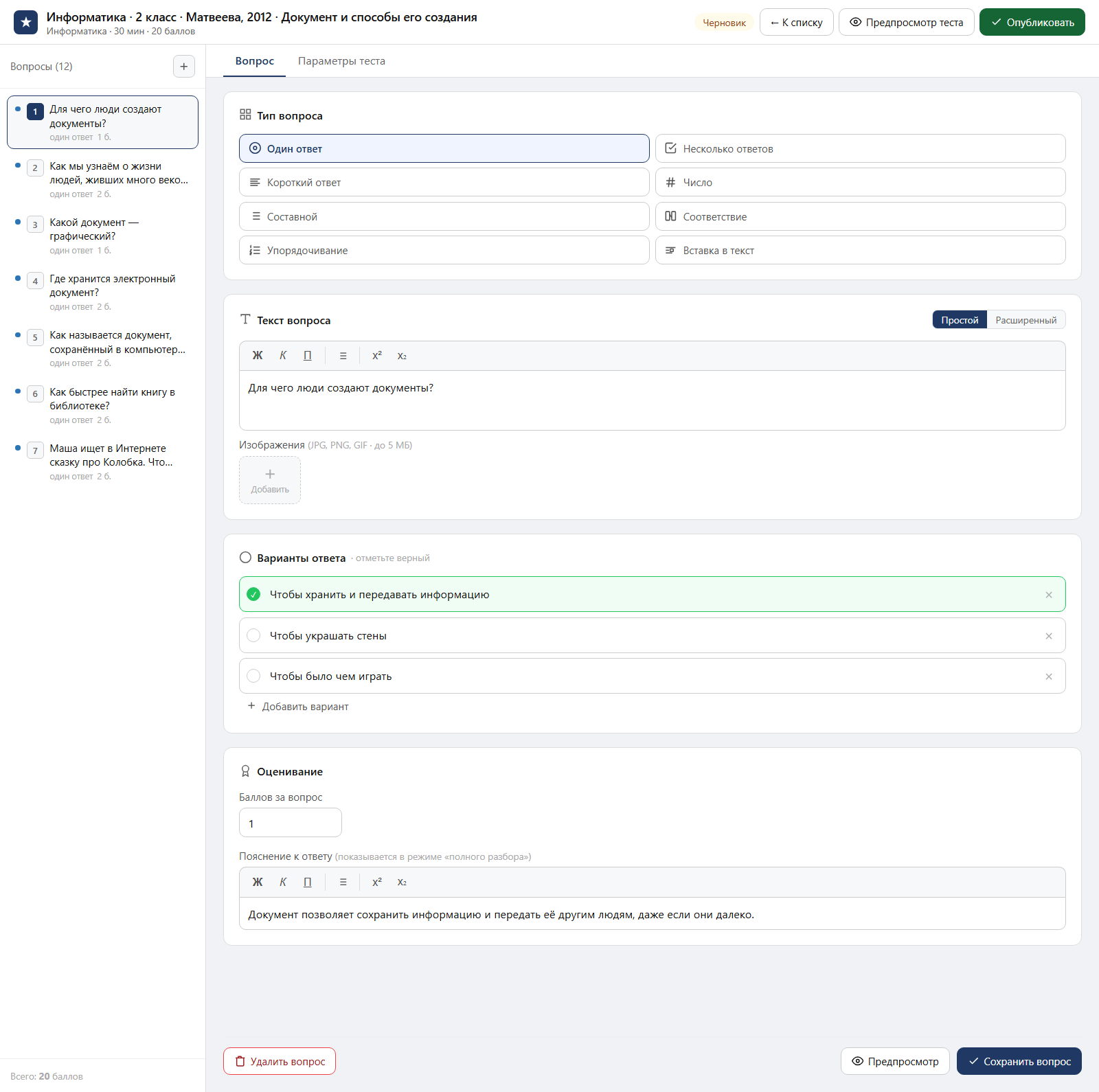Apply bold Ж in question text toolbar
Image resolution: width=1099 pixels, height=1092 pixels.
click(258, 356)
